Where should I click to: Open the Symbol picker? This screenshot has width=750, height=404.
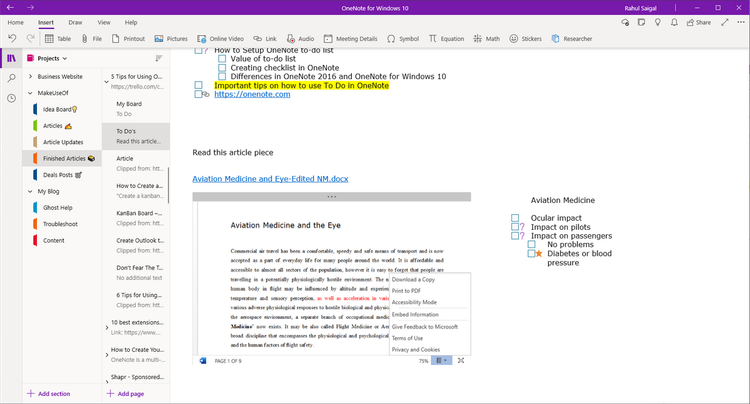[x=403, y=39]
